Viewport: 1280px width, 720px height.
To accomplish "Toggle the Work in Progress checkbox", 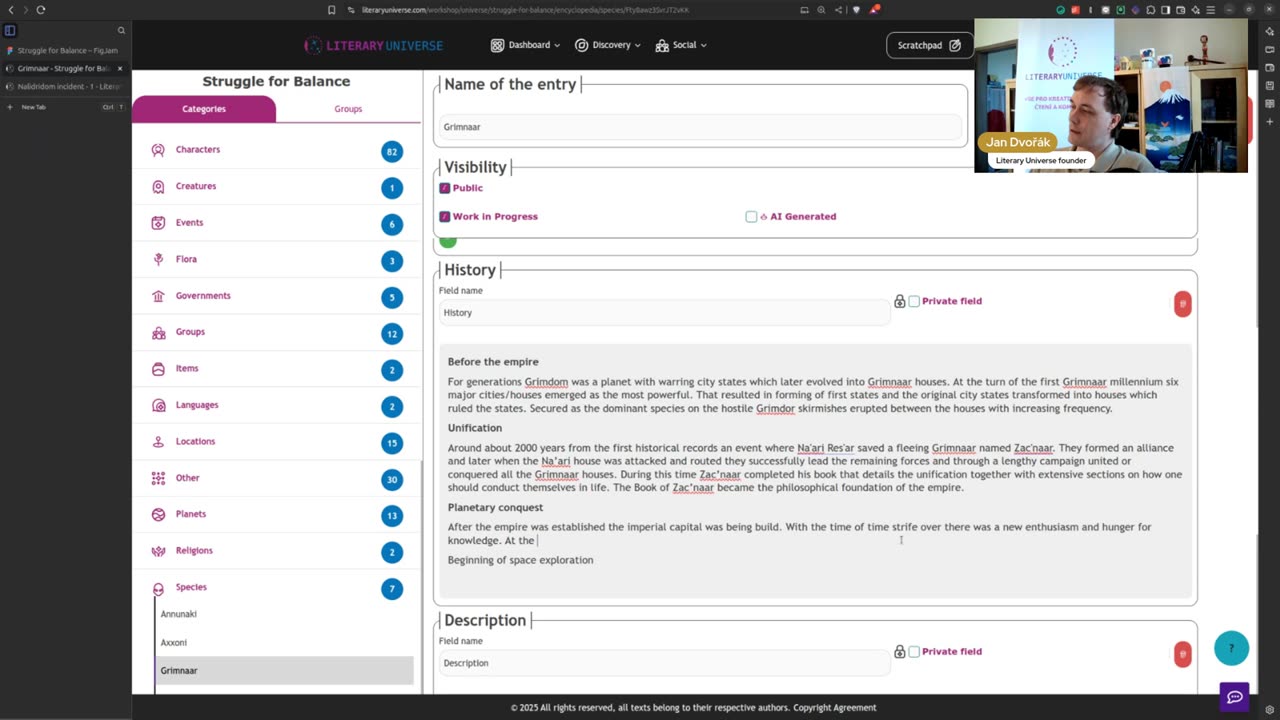I will click(x=445, y=217).
